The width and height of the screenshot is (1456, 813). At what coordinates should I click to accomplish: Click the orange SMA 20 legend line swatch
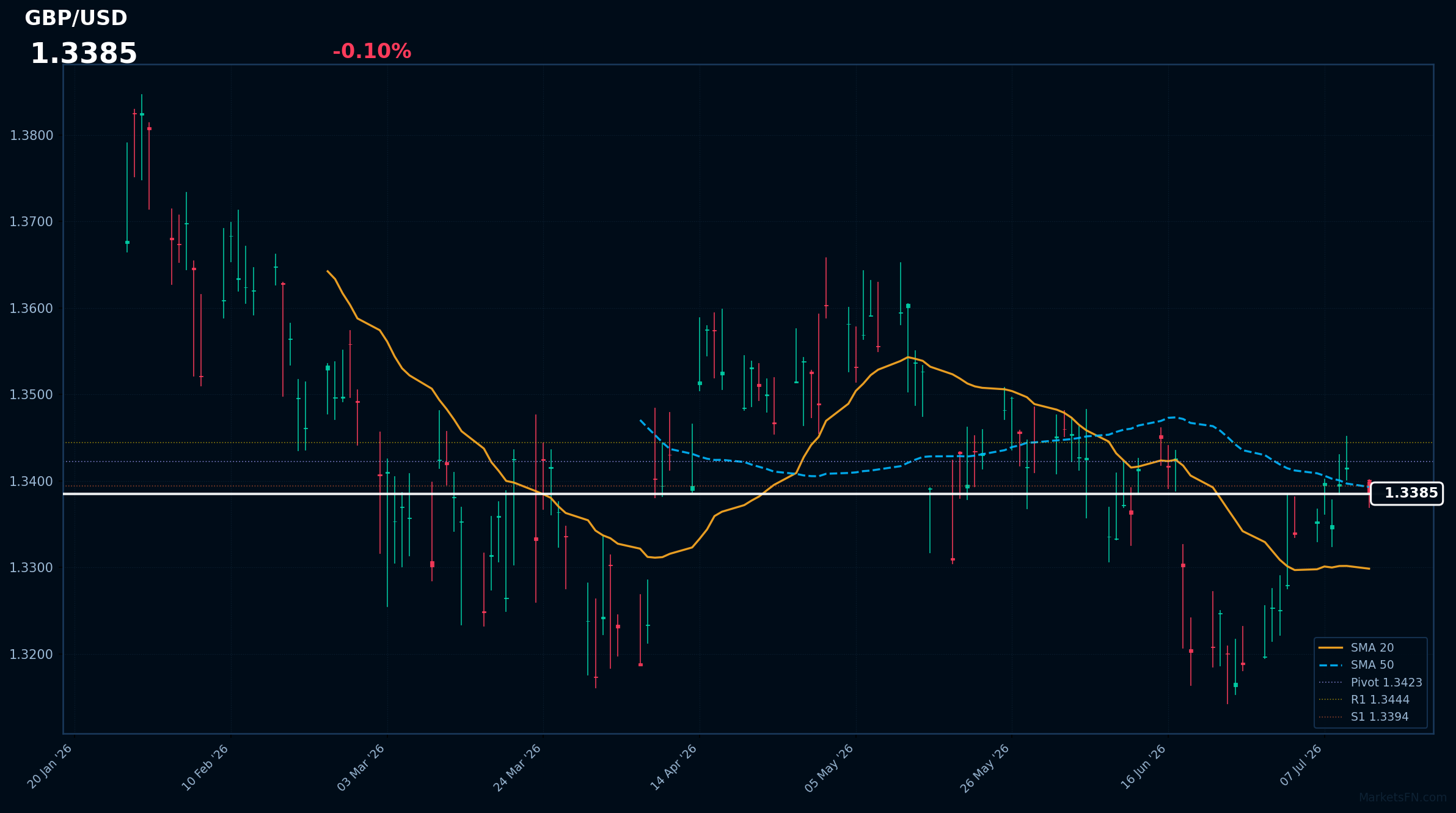[x=1330, y=647]
